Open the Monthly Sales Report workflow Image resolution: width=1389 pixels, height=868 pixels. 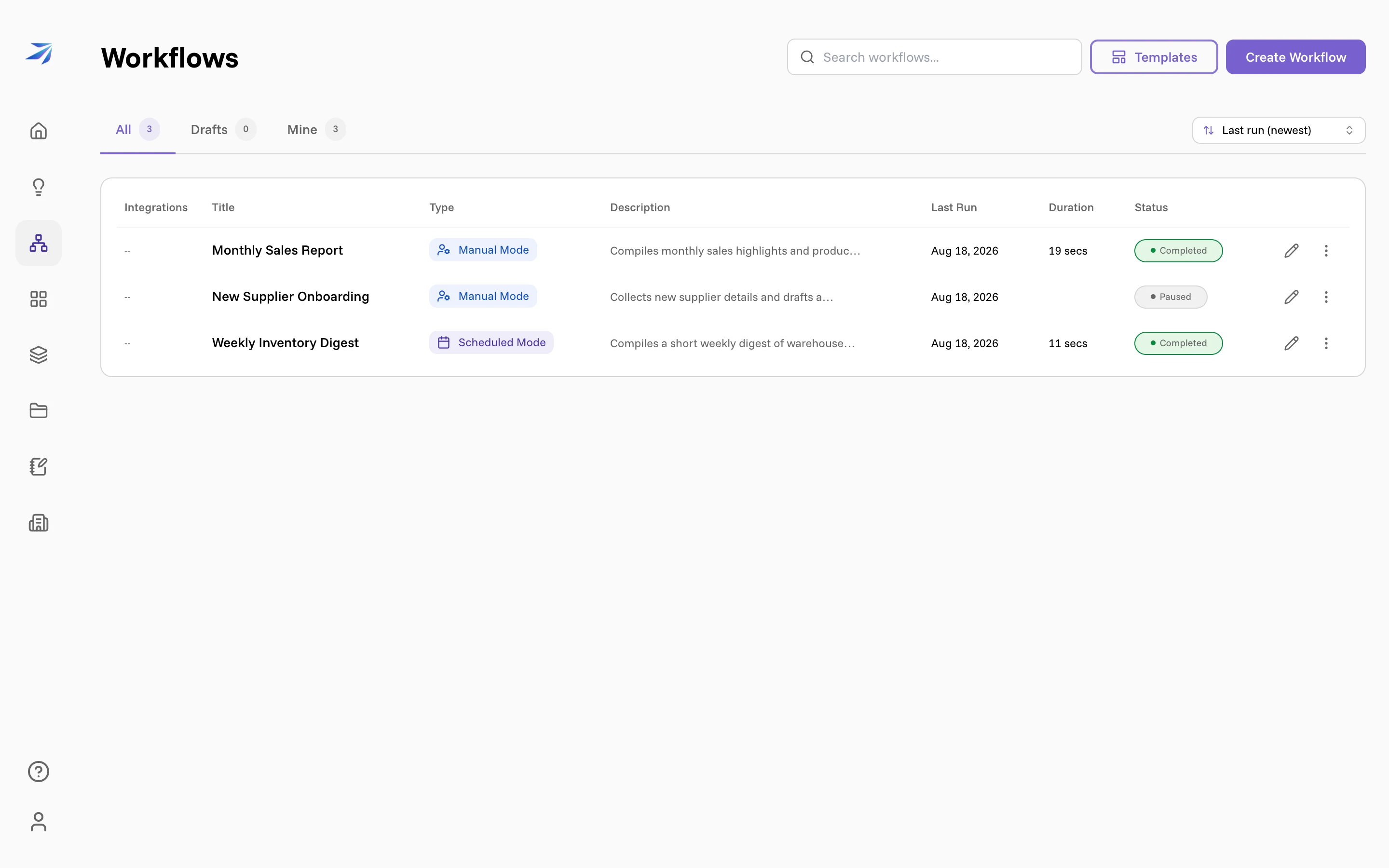point(277,250)
